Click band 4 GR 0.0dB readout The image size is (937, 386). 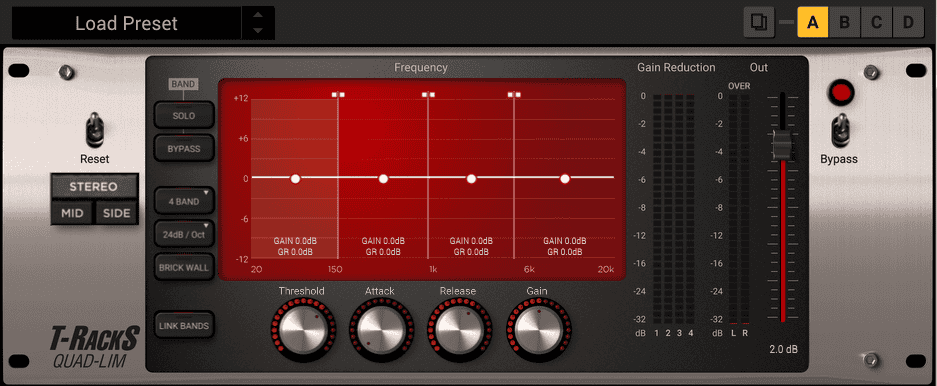(x=565, y=252)
